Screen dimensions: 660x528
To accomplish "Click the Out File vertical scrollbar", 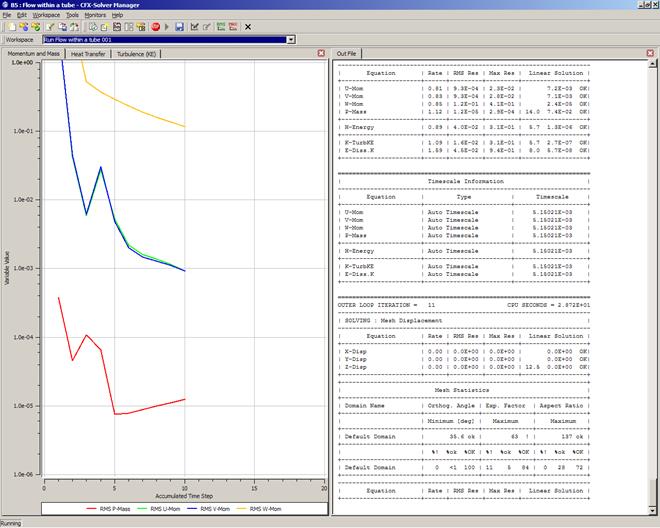I will click(652, 280).
